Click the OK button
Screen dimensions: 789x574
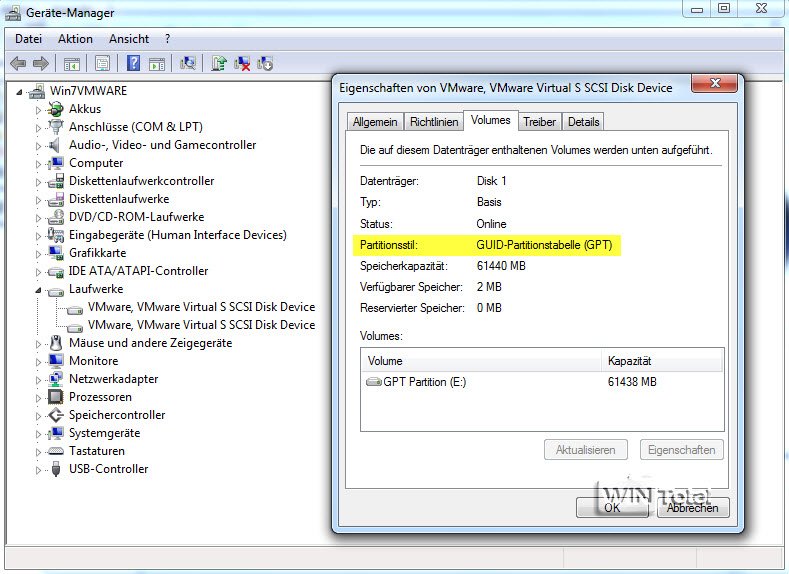(x=612, y=508)
